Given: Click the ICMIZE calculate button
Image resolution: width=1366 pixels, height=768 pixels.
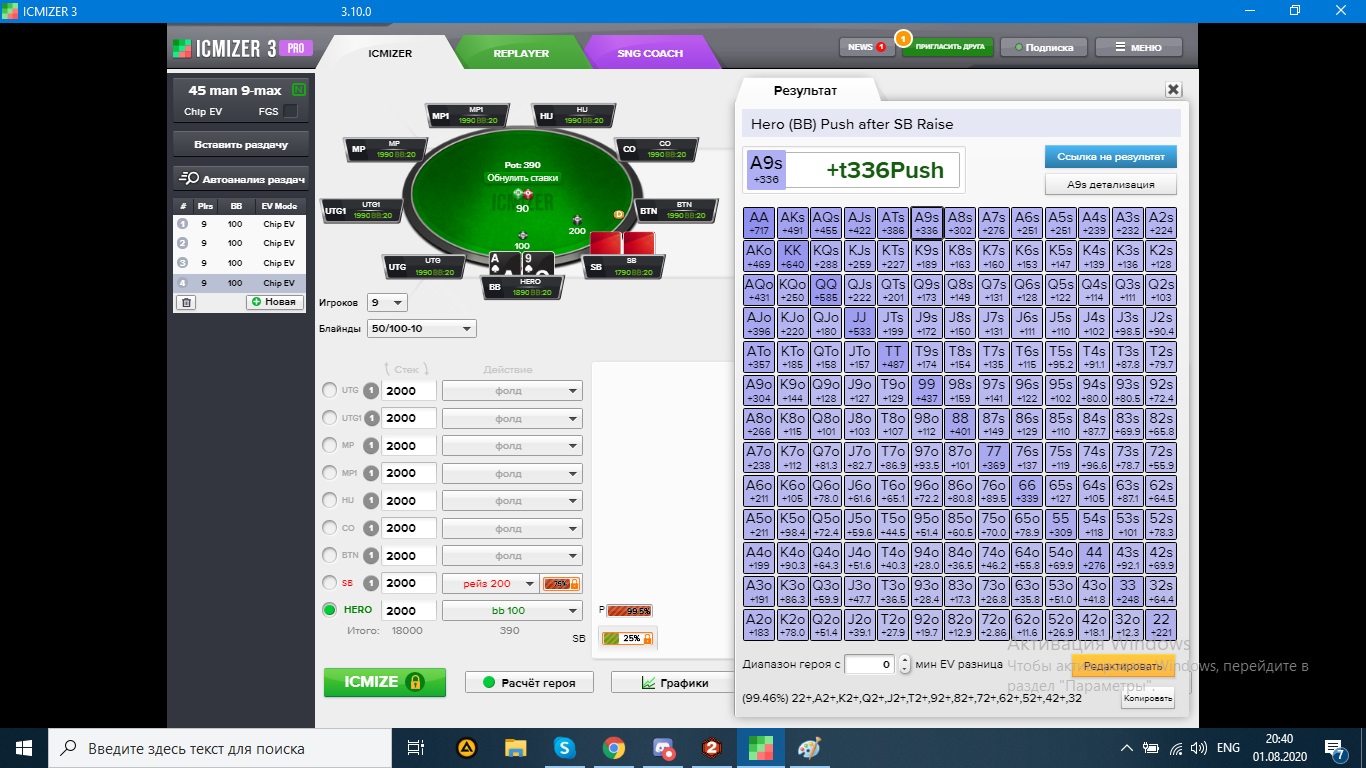Looking at the screenshot, I should (x=385, y=682).
